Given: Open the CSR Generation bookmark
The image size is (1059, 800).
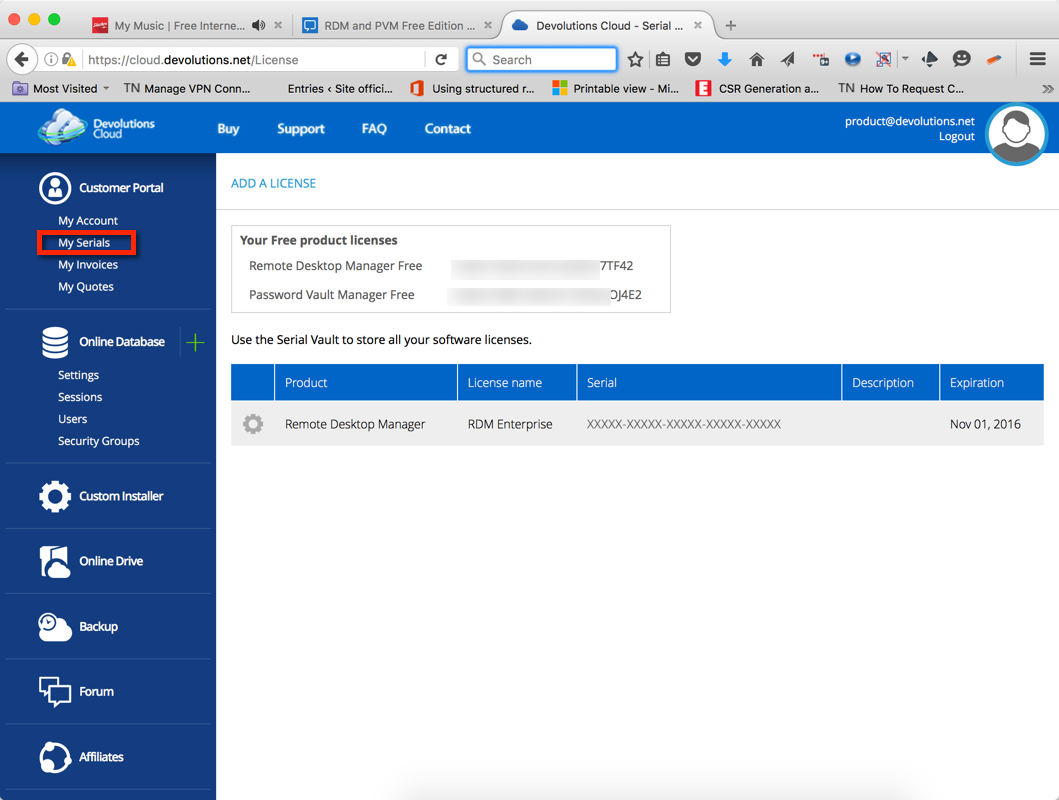Looking at the screenshot, I should (x=757, y=88).
